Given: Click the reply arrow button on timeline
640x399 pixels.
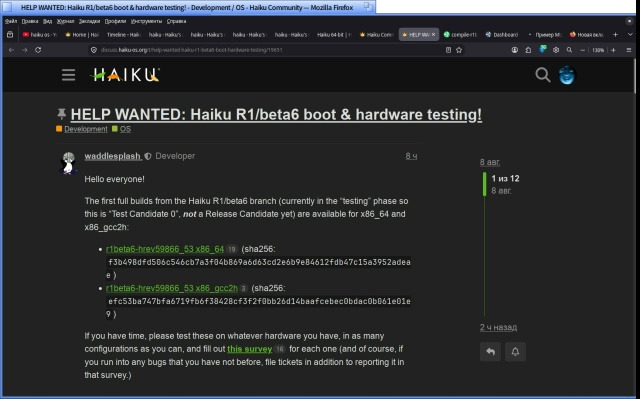Looking at the screenshot, I should (491, 352).
